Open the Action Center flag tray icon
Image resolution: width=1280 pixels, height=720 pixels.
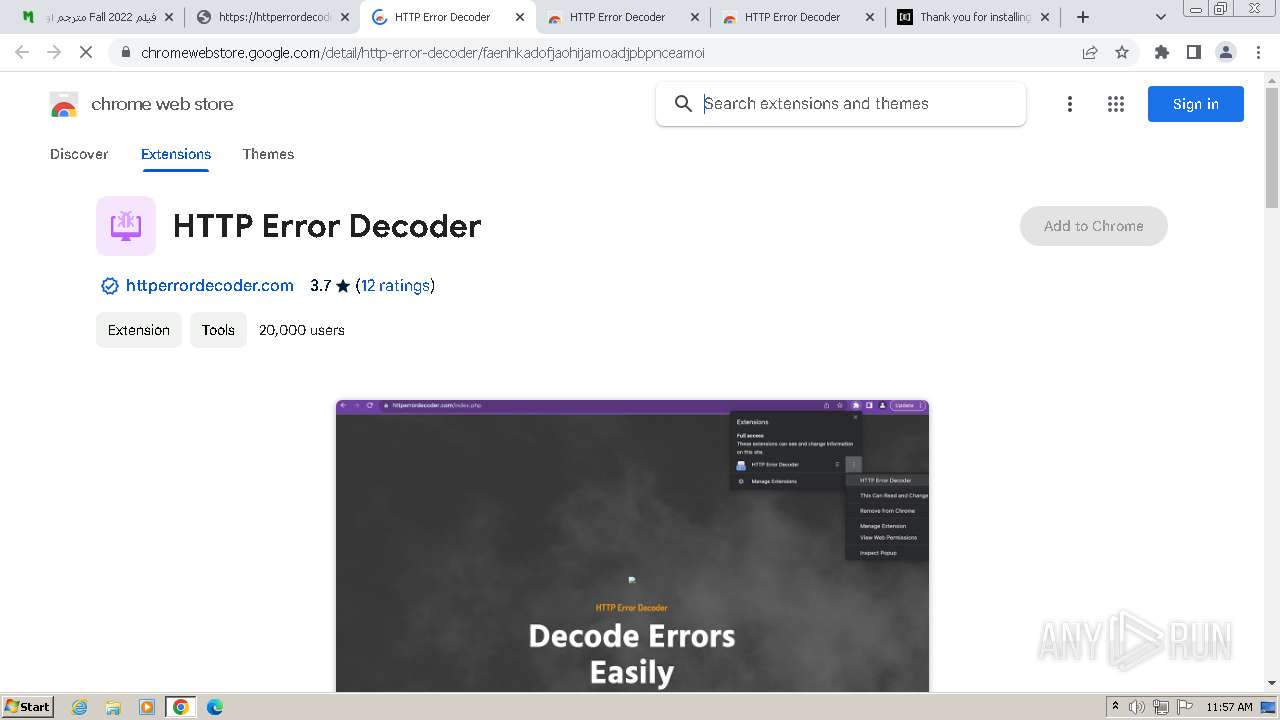pos(1184,707)
